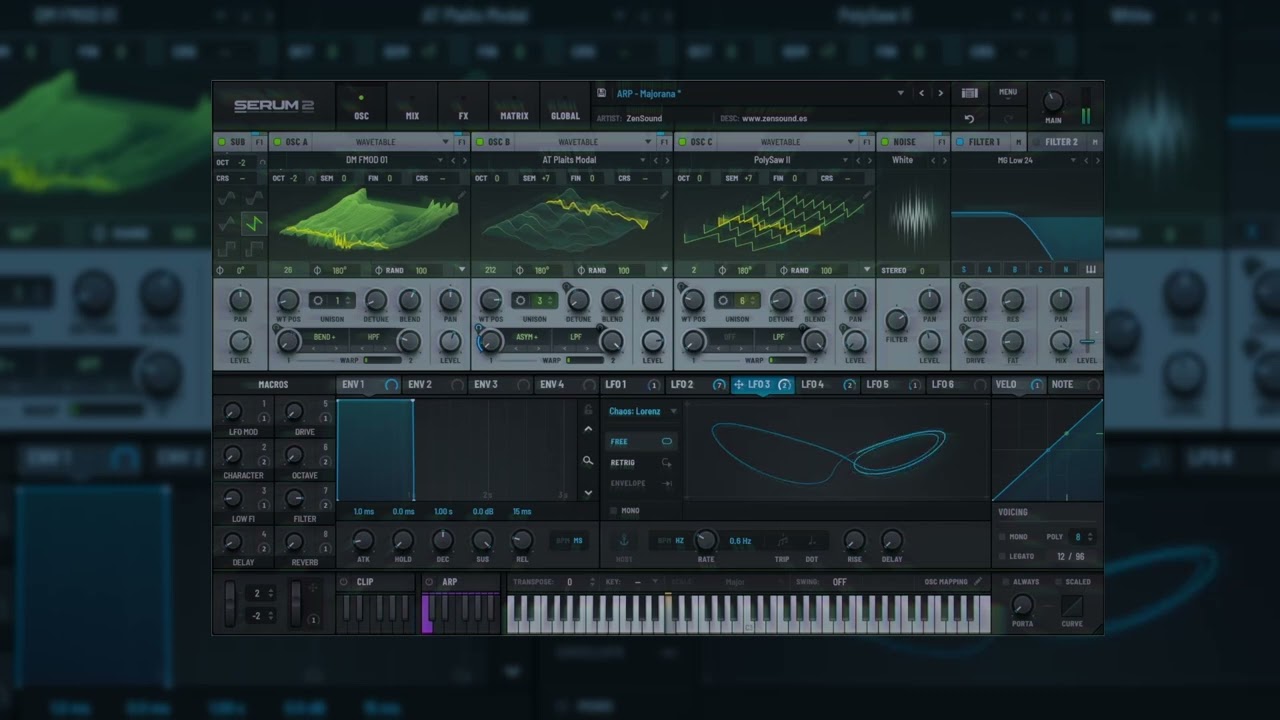Click the envelope zoom magnifier icon

tap(588, 461)
